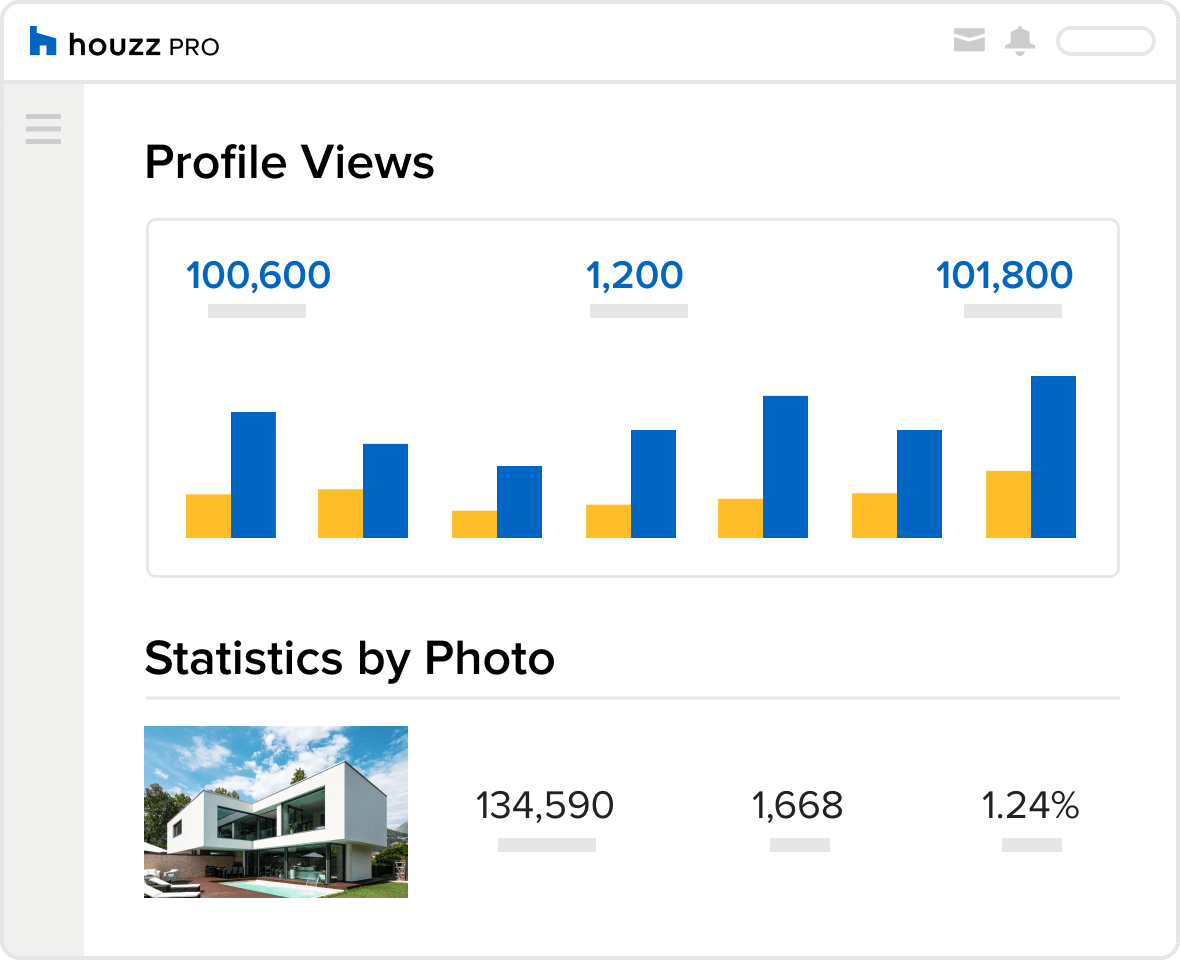Click the Houzz Pro logo icon
The height and width of the screenshot is (960, 1180).
43,42
